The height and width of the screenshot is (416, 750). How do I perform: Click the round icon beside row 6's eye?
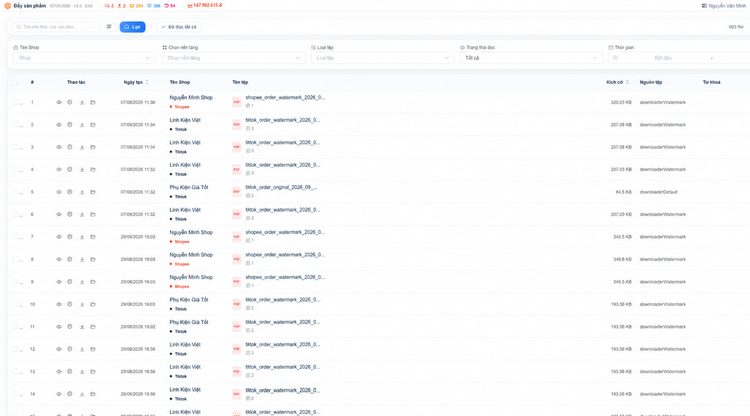70,215
